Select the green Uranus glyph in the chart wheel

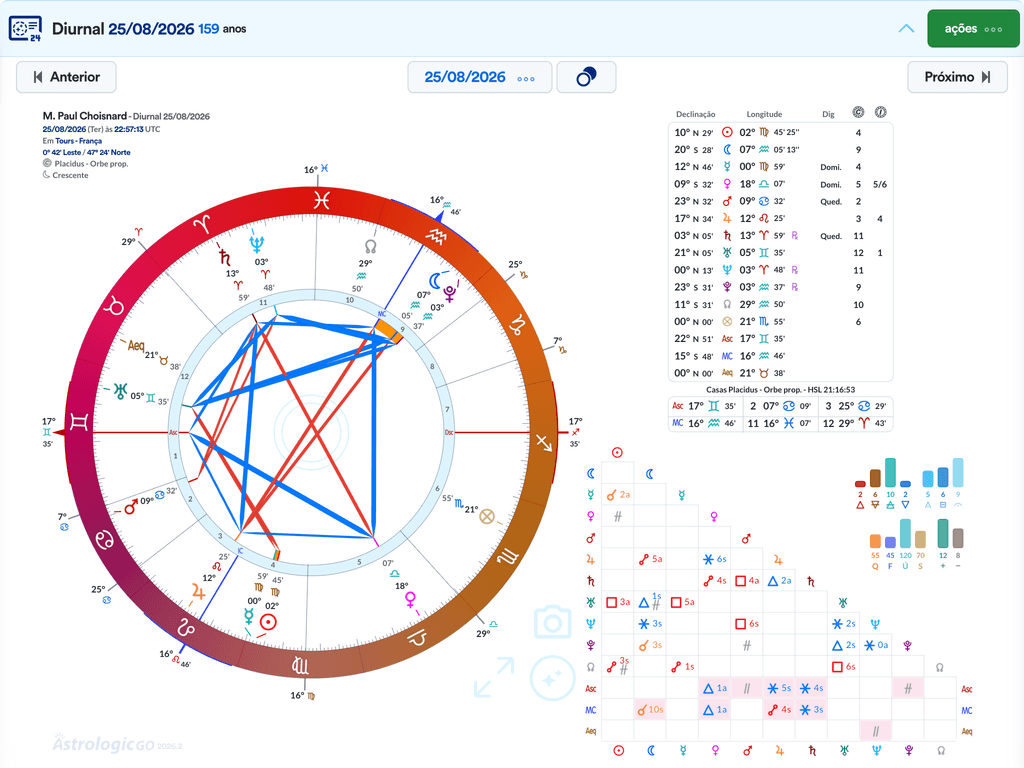click(121, 391)
